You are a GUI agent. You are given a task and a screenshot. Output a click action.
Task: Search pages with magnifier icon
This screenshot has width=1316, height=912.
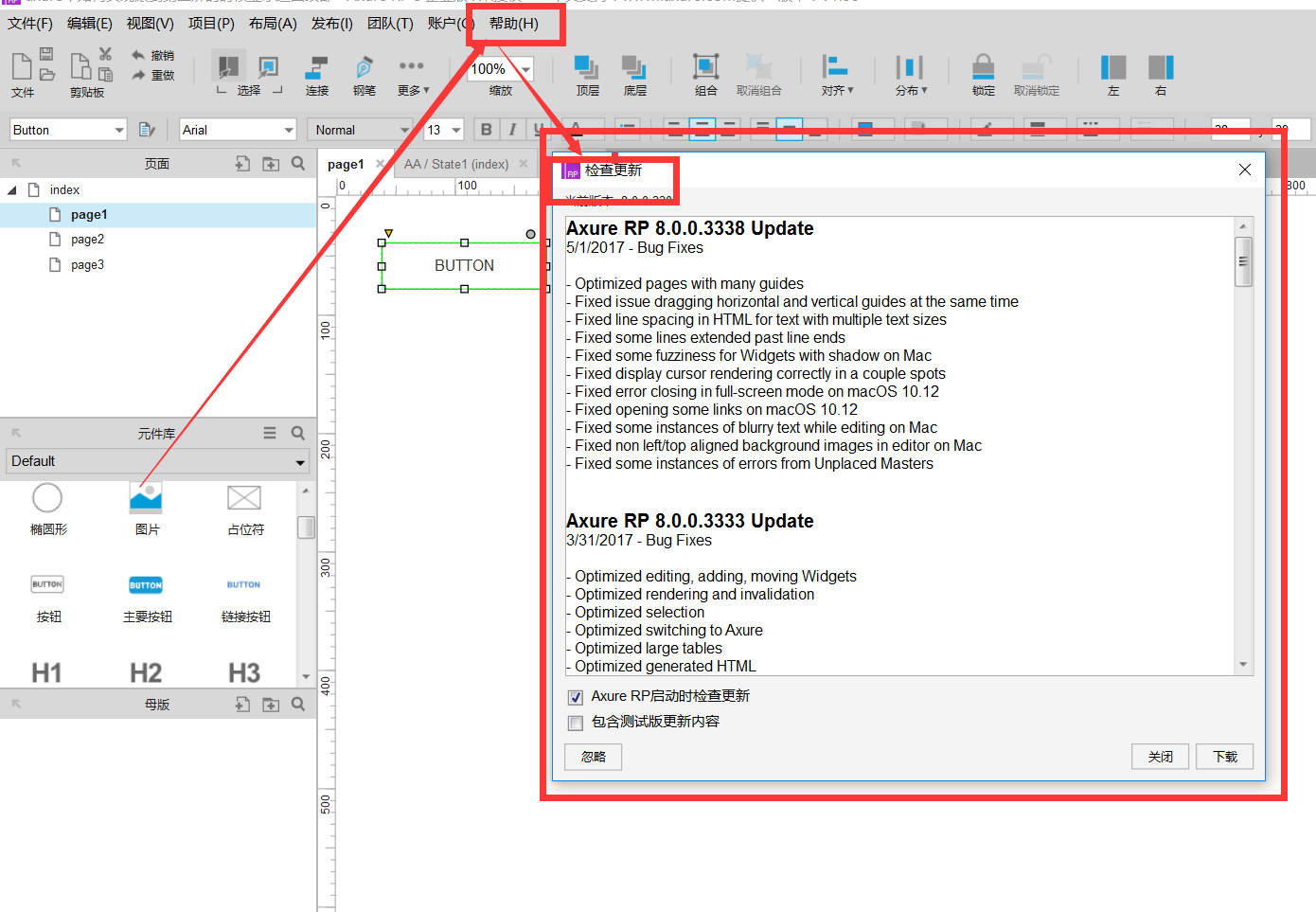(x=298, y=163)
